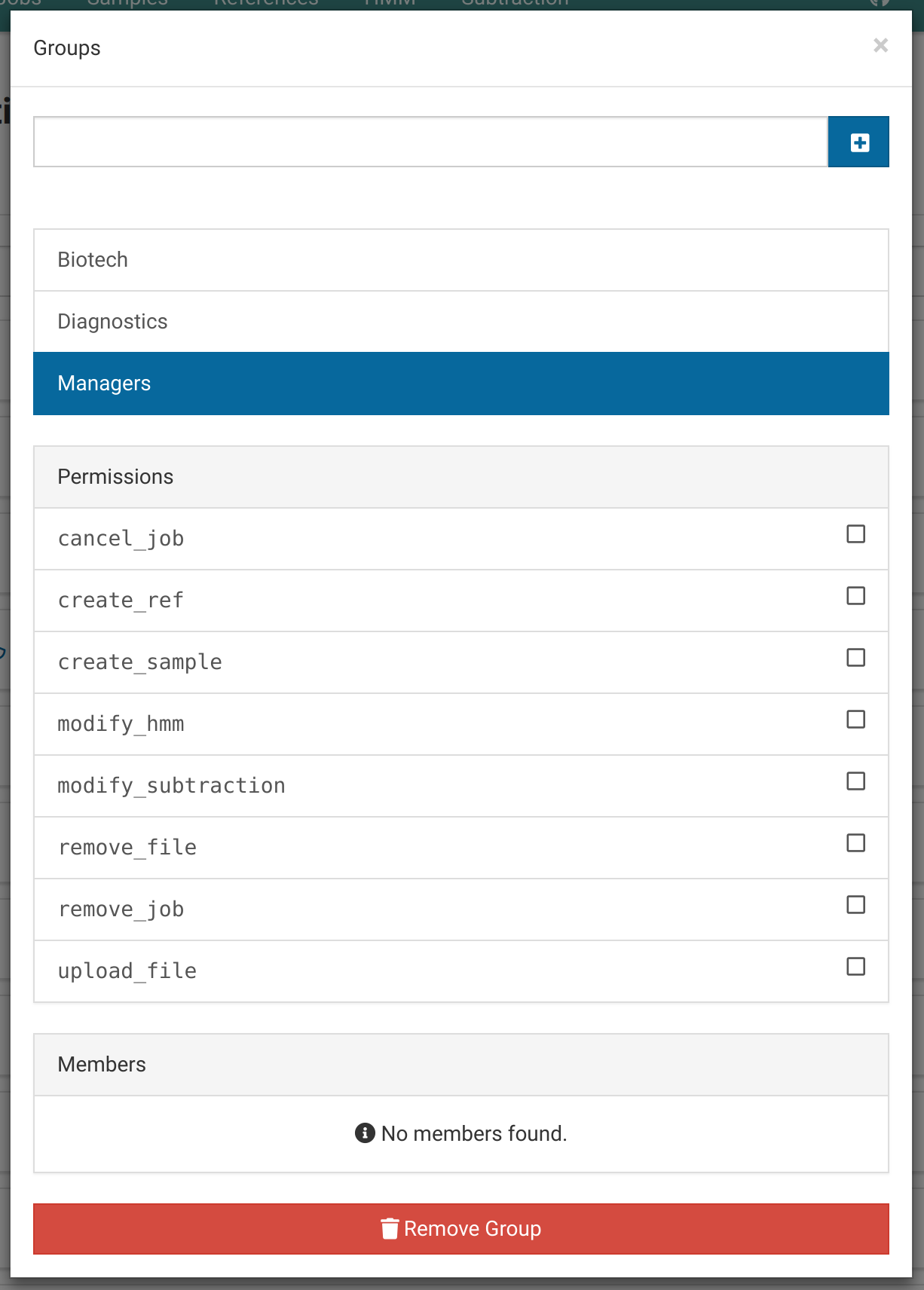Click the new group name input field
Viewport: 924px width, 1290px height.
pyautogui.click(x=430, y=141)
